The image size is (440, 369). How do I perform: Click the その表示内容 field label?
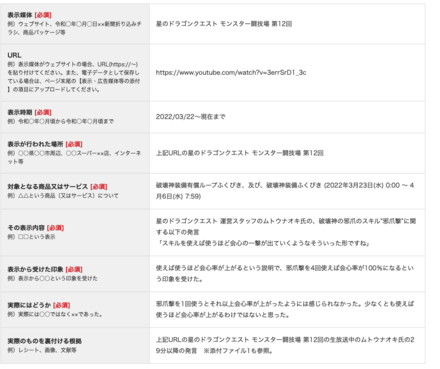pyautogui.click(x=26, y=228)
